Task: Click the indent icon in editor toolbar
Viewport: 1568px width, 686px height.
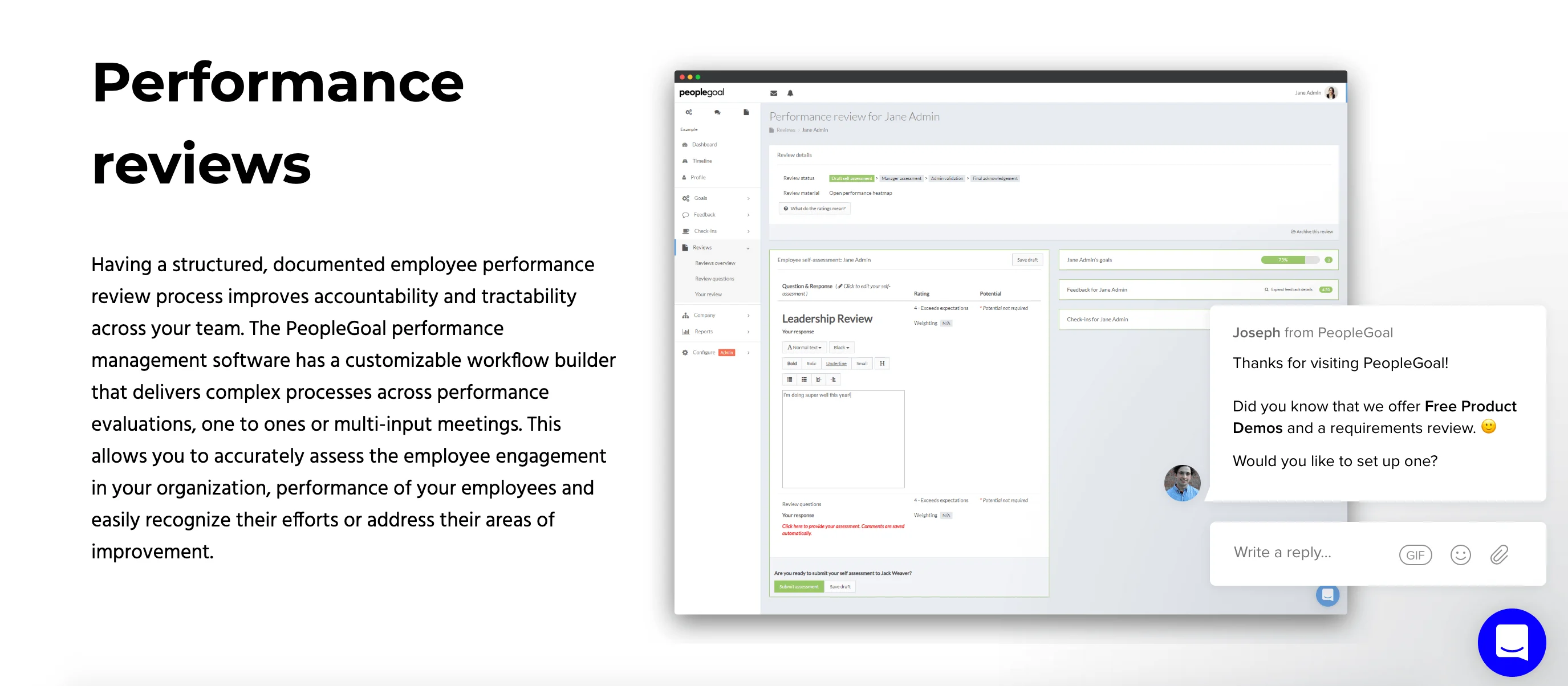Action: (833, 379)
